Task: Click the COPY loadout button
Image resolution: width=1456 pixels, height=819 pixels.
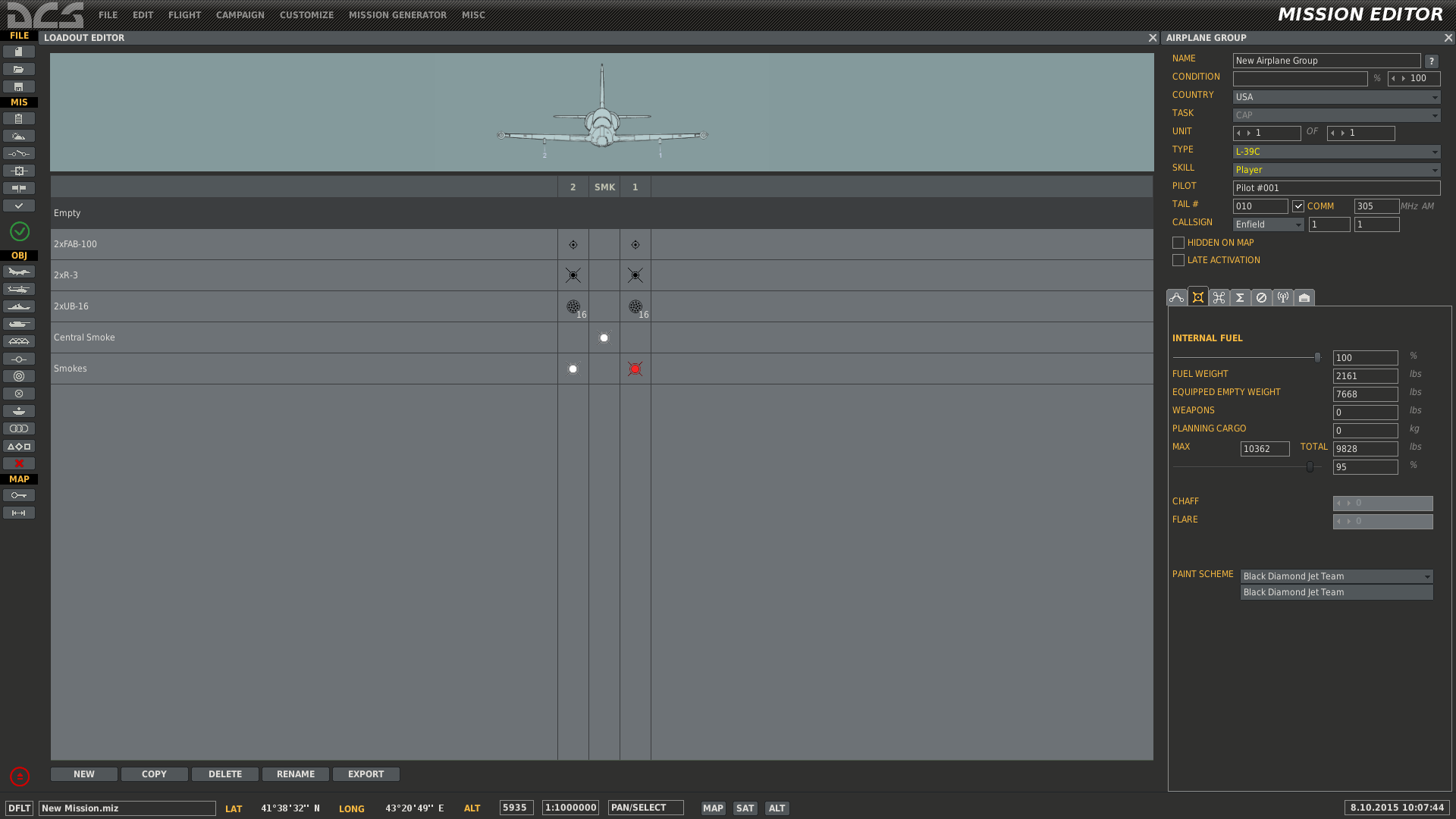Action: tap(155, 774)
